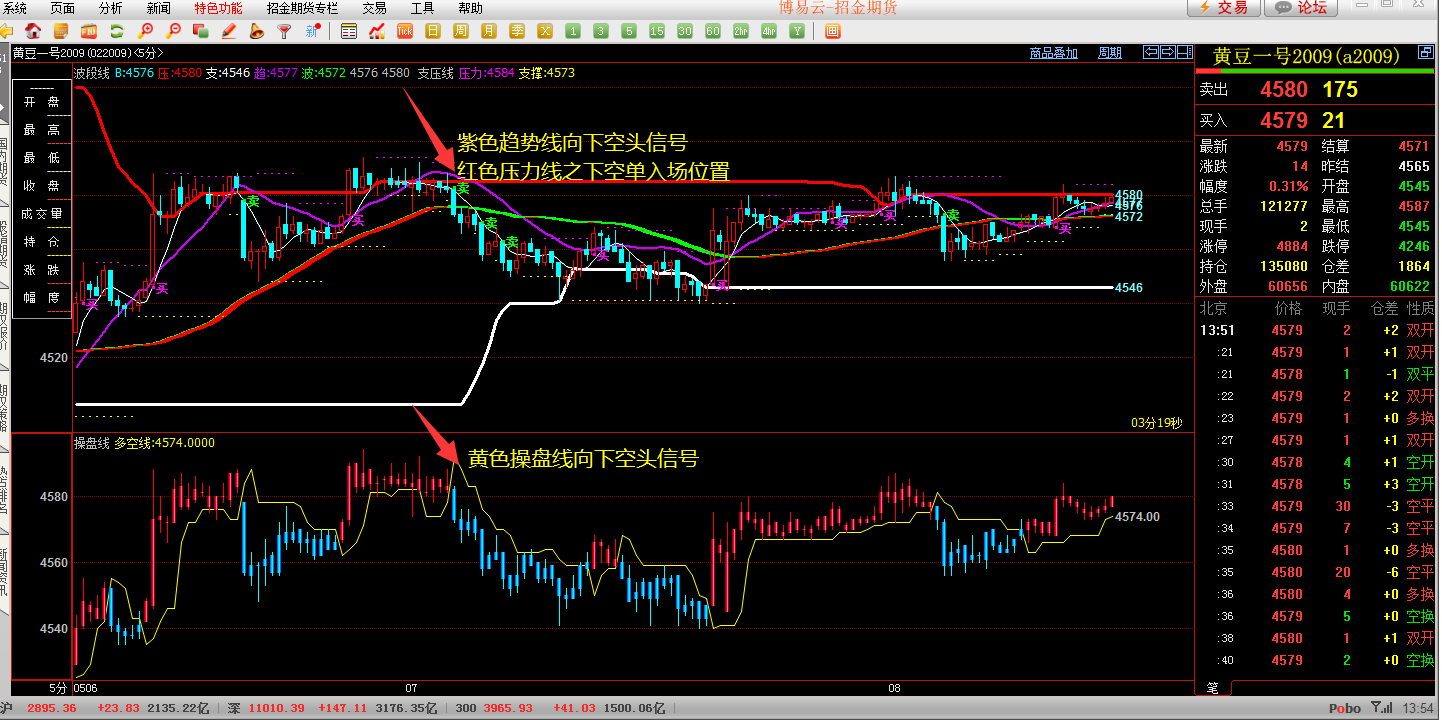
Task: Click the 周期 link
Action: pyautogui.click(x=1110, y=53)
